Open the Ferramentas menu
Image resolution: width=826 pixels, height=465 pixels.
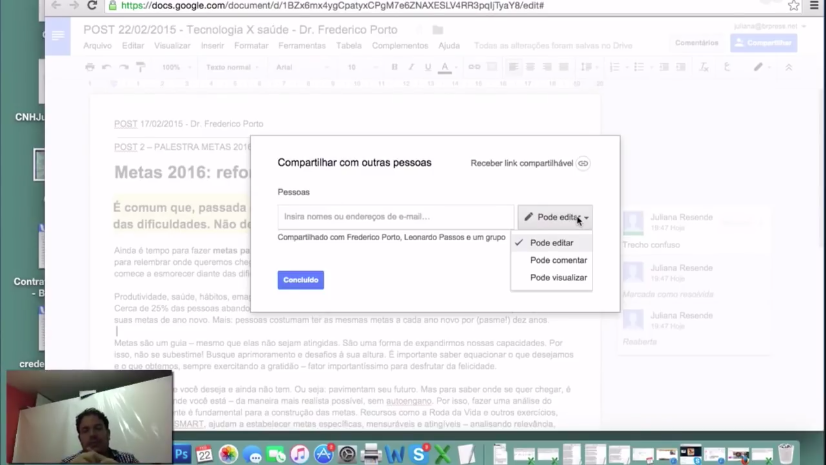click(302, 46)
